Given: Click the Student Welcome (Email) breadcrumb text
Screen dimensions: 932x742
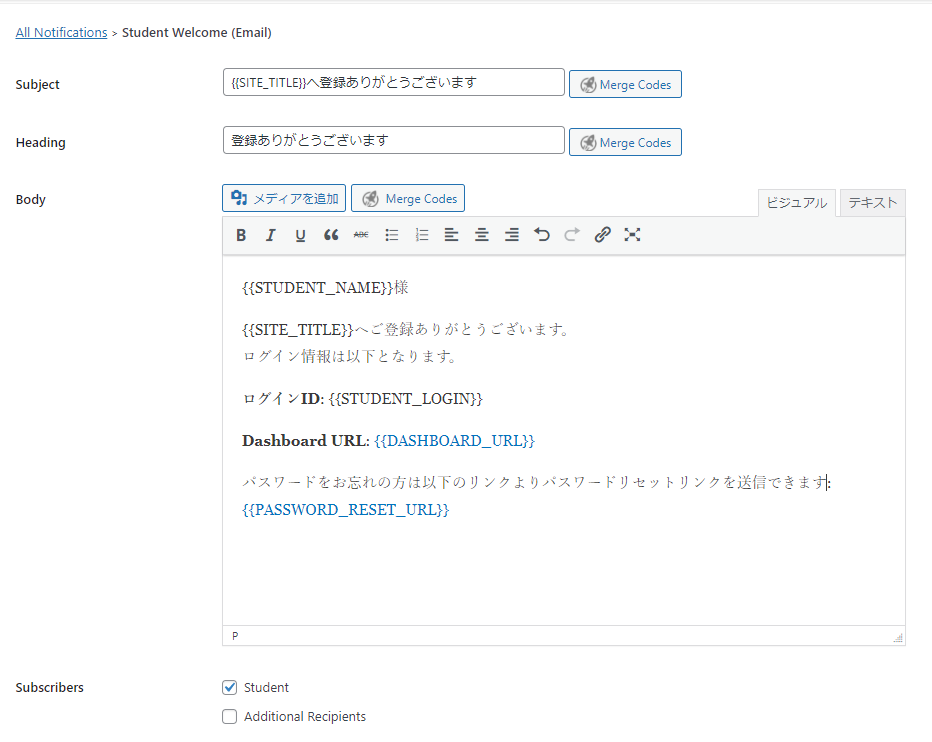Looking at the screenshot, I should click(x=197, y=33).
